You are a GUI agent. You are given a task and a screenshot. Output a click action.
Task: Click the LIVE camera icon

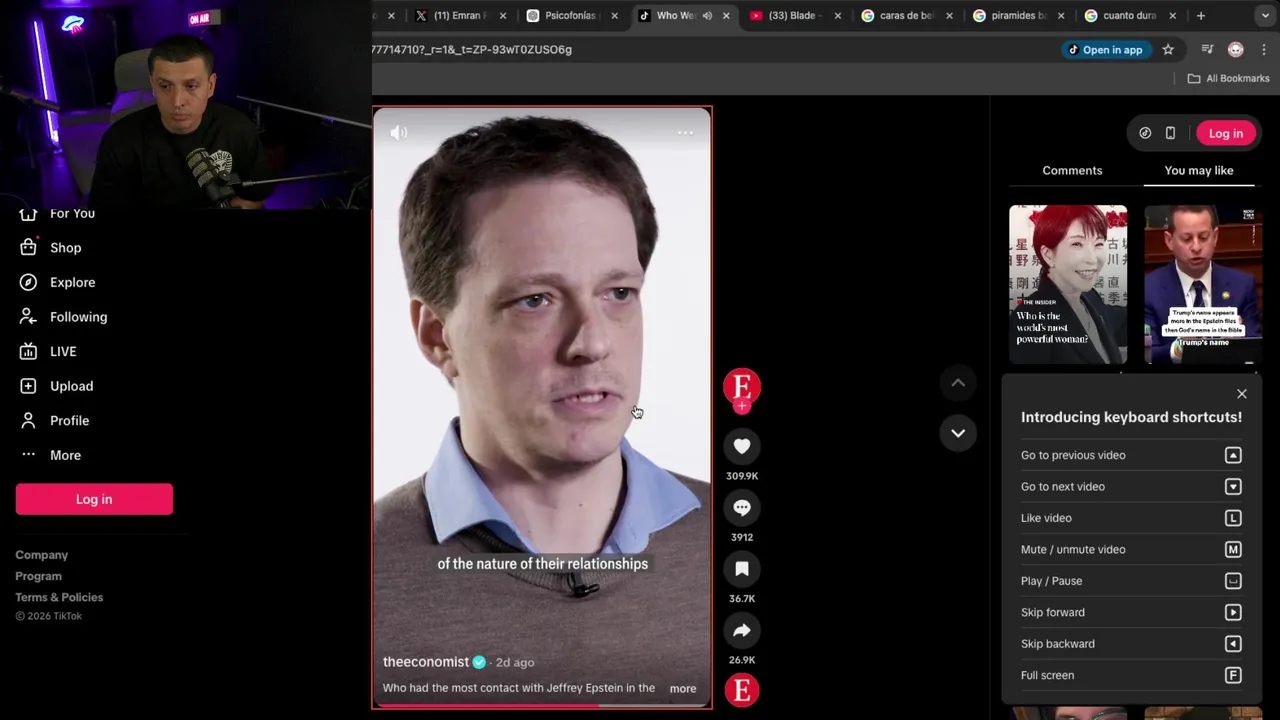(29, 351)
